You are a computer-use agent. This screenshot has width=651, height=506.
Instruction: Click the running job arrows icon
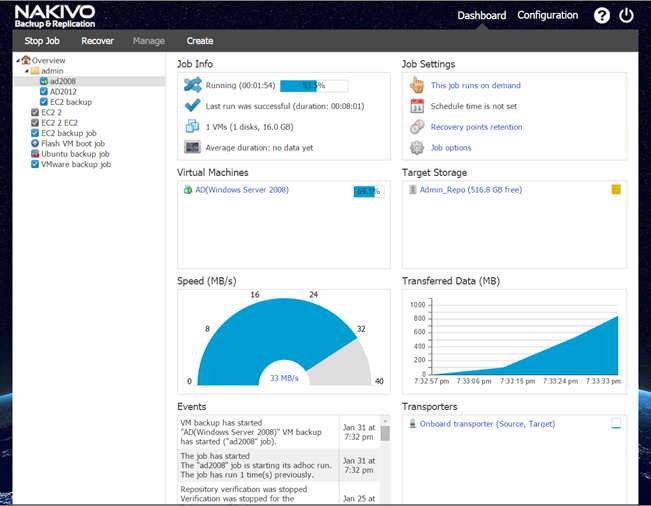(193, 85)
